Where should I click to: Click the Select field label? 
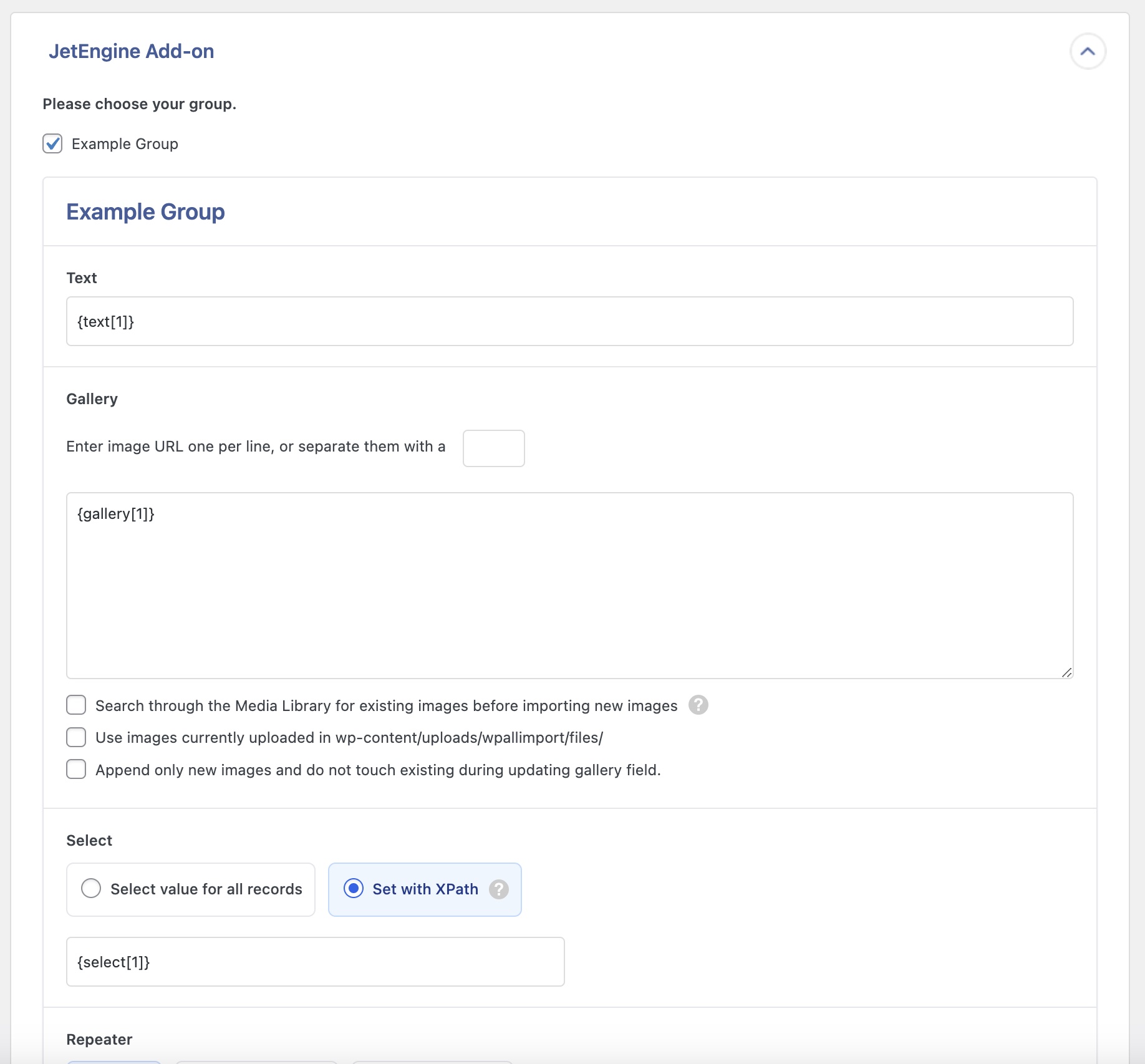(x=89, y=841)
